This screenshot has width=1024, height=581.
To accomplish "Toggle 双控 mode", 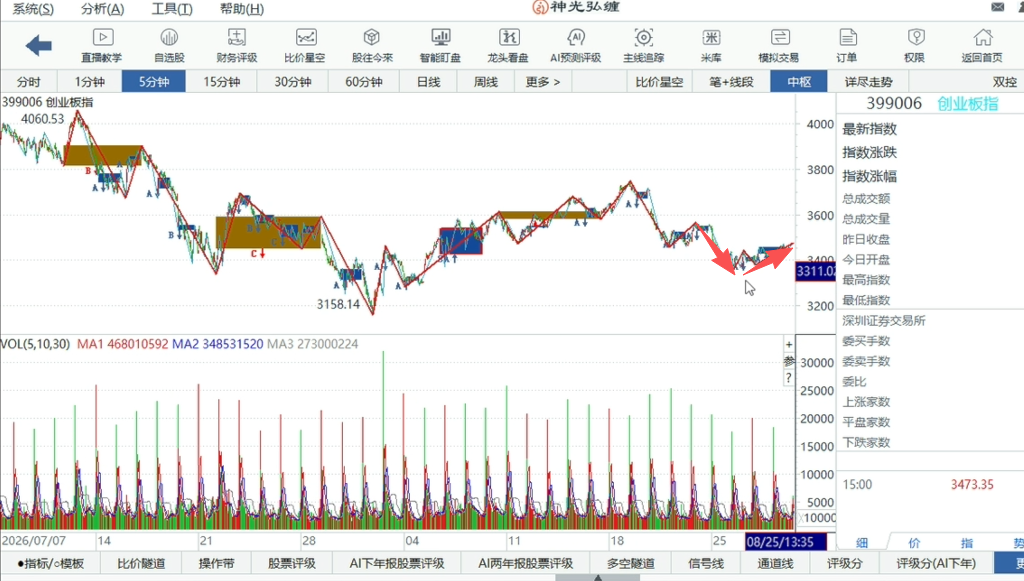I will tap(1004, 82).
